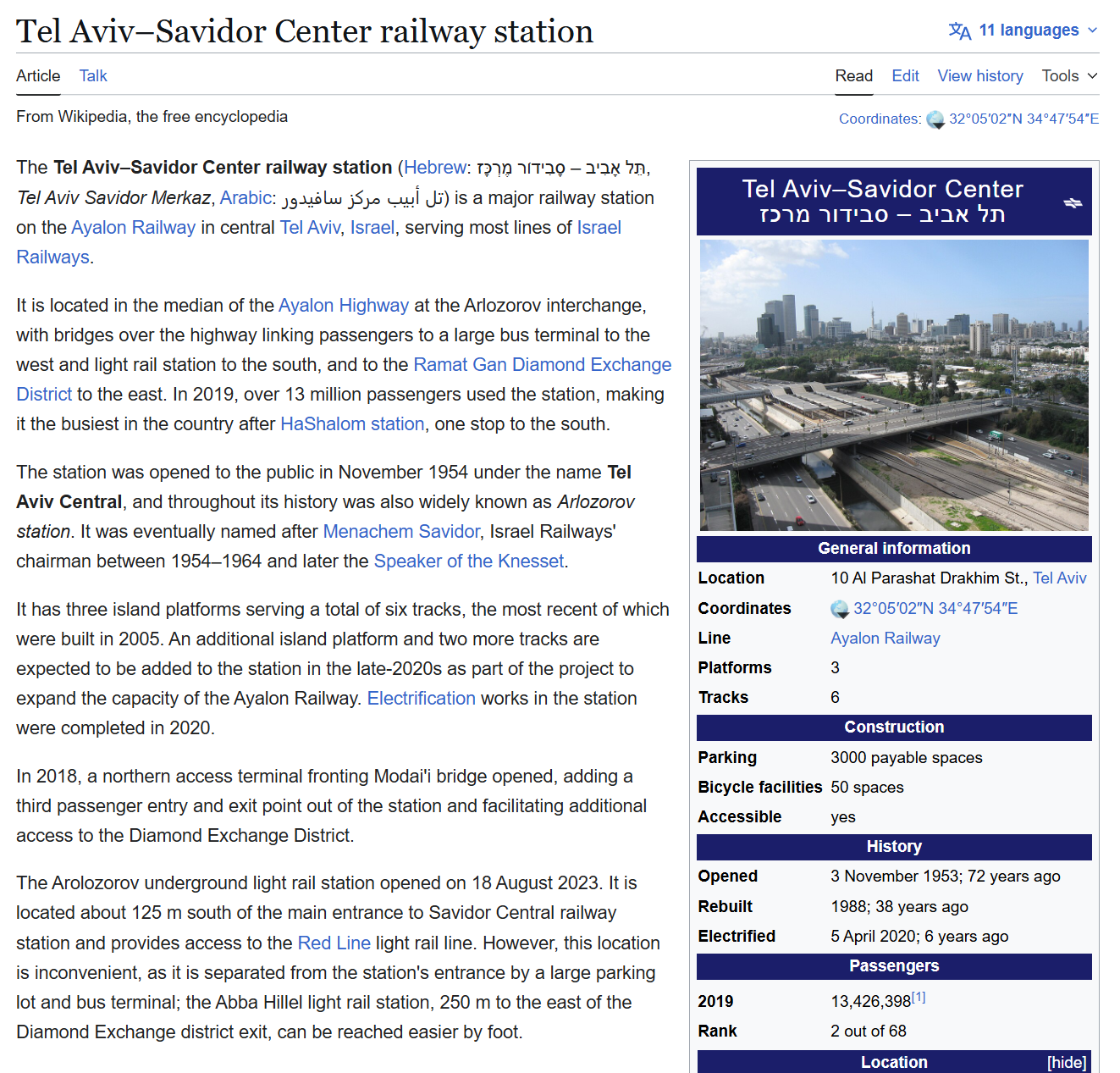Image resolution: width=1120 pixels, height=1073 pixels.
Task: Open Tel Aviv link in infobox Location row
Action: click(1060, 578)
